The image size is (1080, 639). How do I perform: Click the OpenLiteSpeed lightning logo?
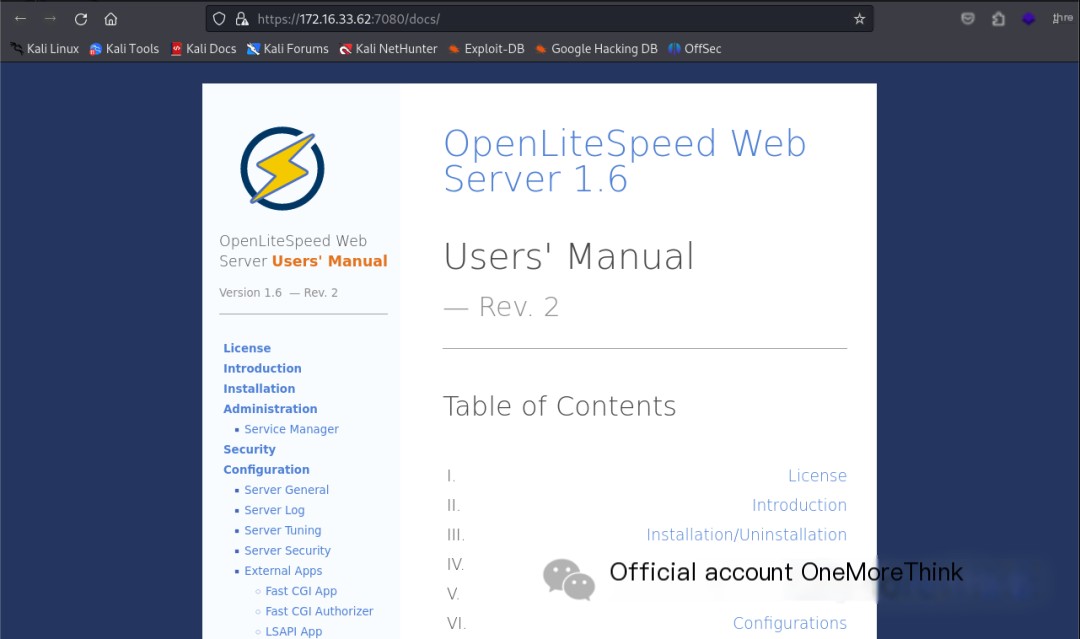[x=282, y=168]
